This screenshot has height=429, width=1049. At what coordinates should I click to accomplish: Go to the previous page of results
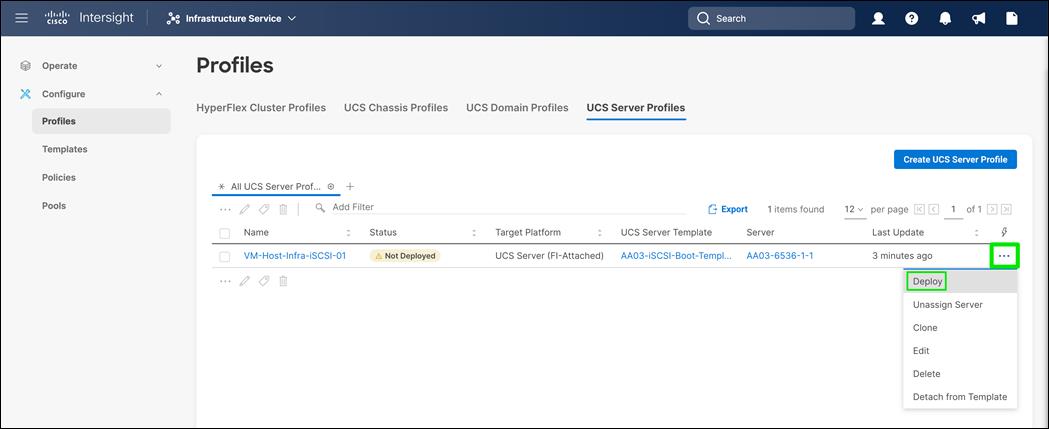coord(933,209)
